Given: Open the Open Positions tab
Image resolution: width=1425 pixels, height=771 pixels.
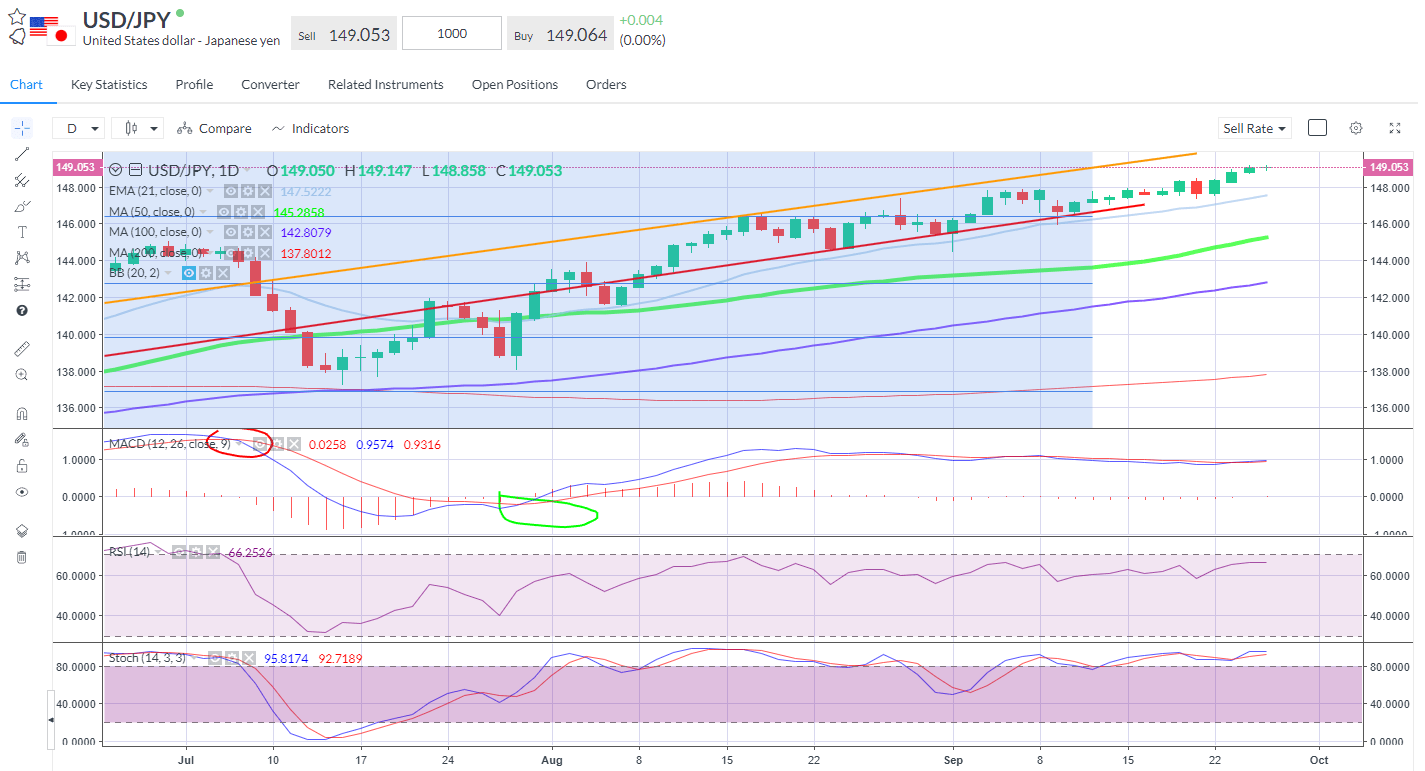Looking at the screenshot, I should (x=515, y=85).
